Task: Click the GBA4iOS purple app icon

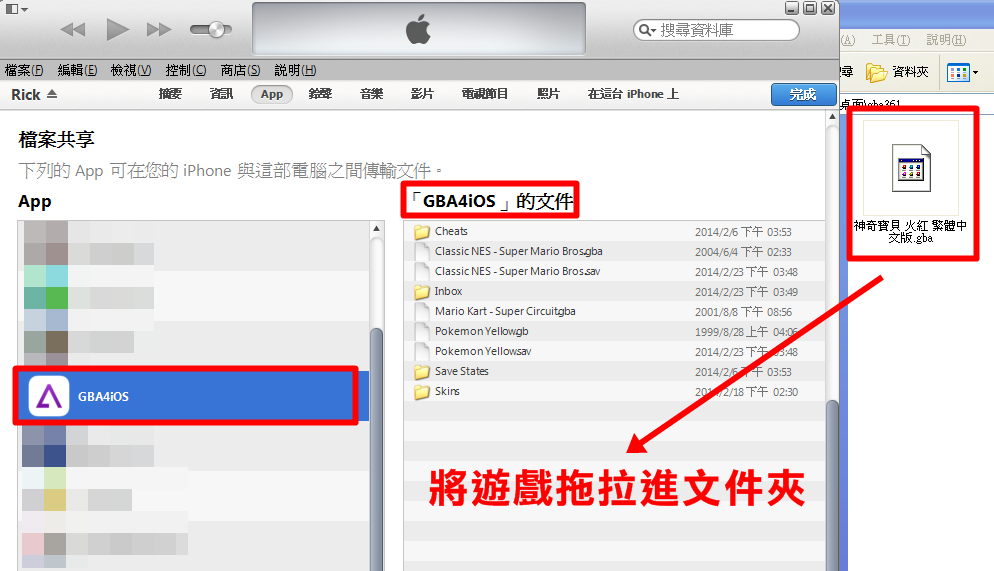Action: (x=49, y=397)
